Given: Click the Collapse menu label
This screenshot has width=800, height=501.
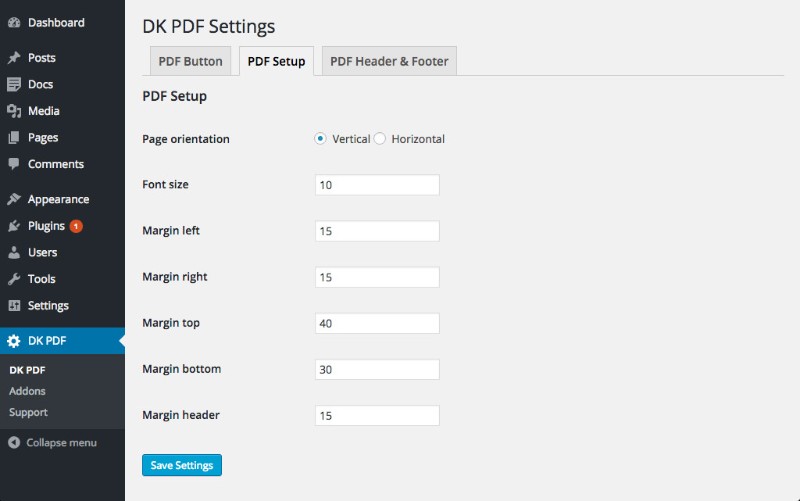Looking at the screenshot, I should (x=61, y=442).
